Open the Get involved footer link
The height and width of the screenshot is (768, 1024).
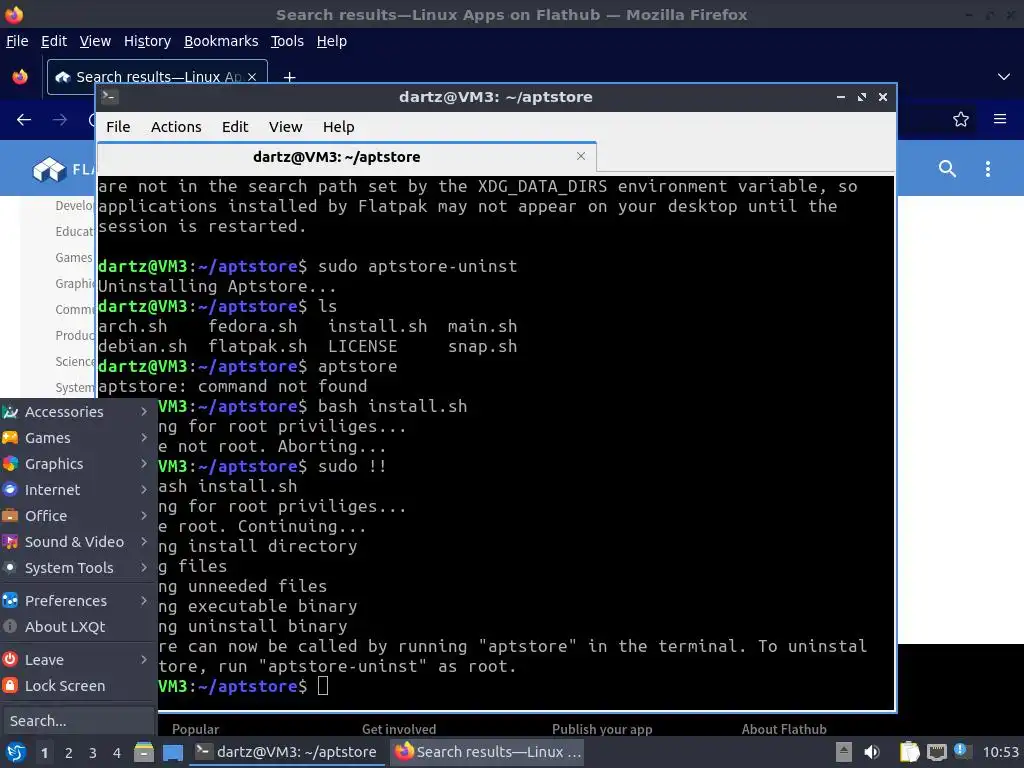tap(399, 729)
